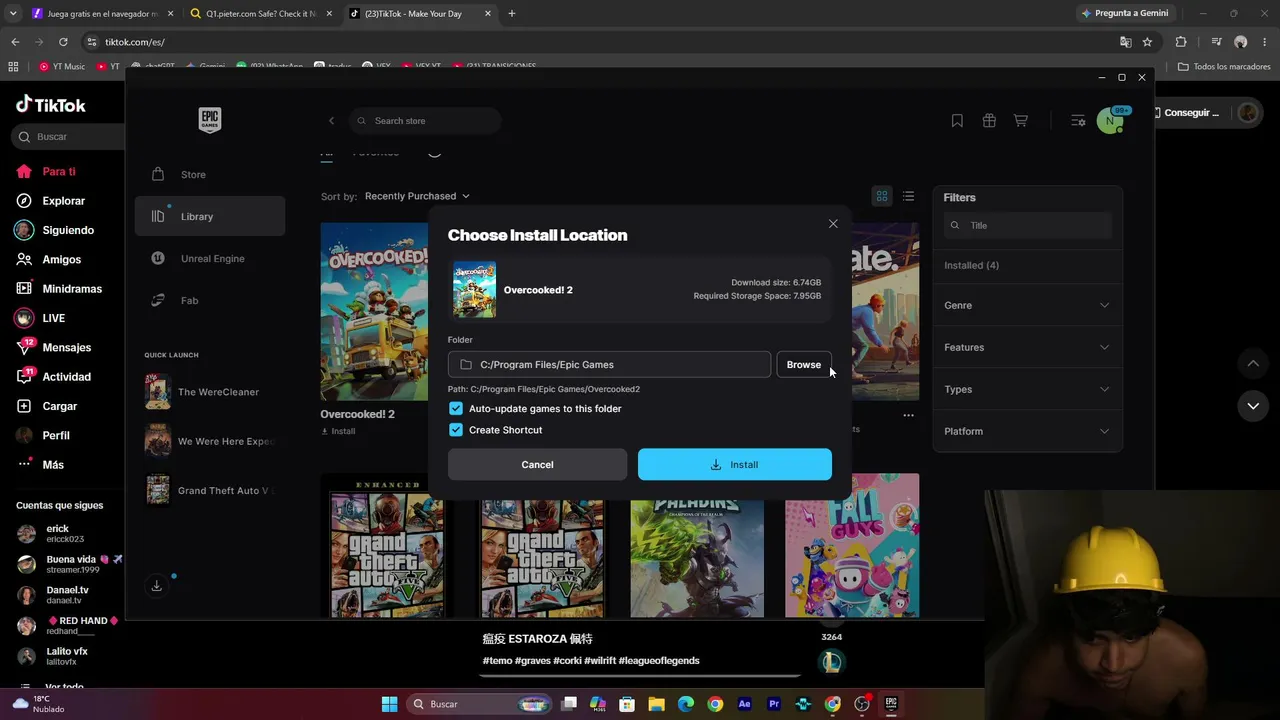Bookmark the TikTok page with the star icon
1280x720 pixels.
[x=1147, y=42]
